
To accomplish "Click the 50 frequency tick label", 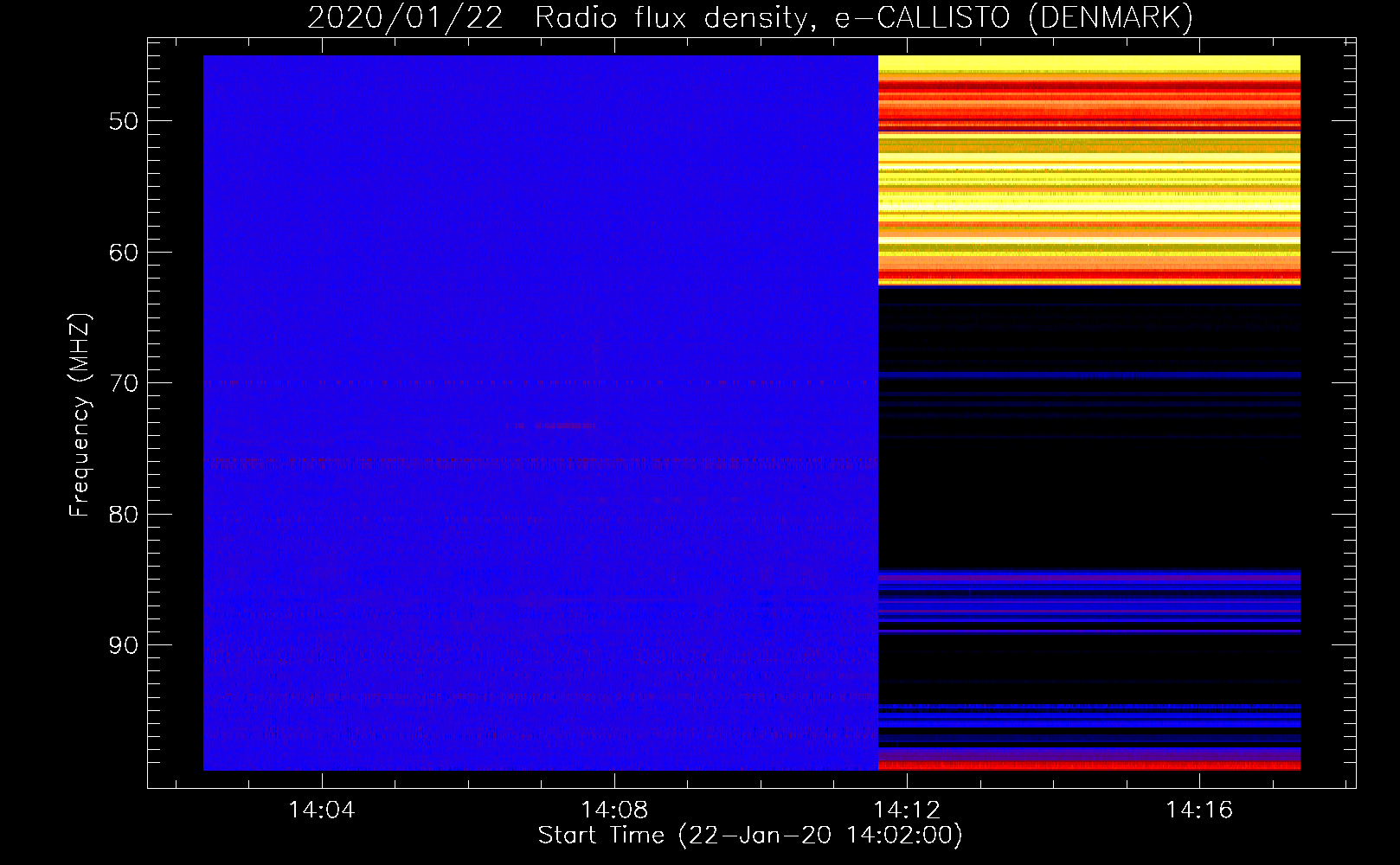I will click(124, 121).
